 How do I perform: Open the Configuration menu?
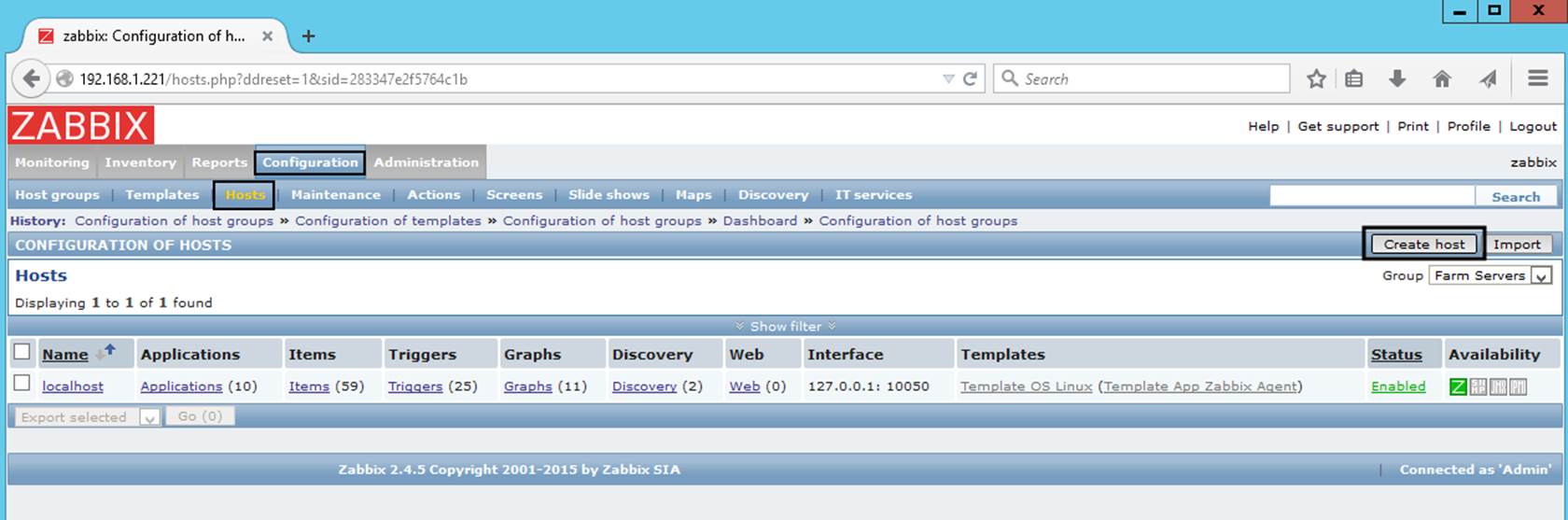310,162
